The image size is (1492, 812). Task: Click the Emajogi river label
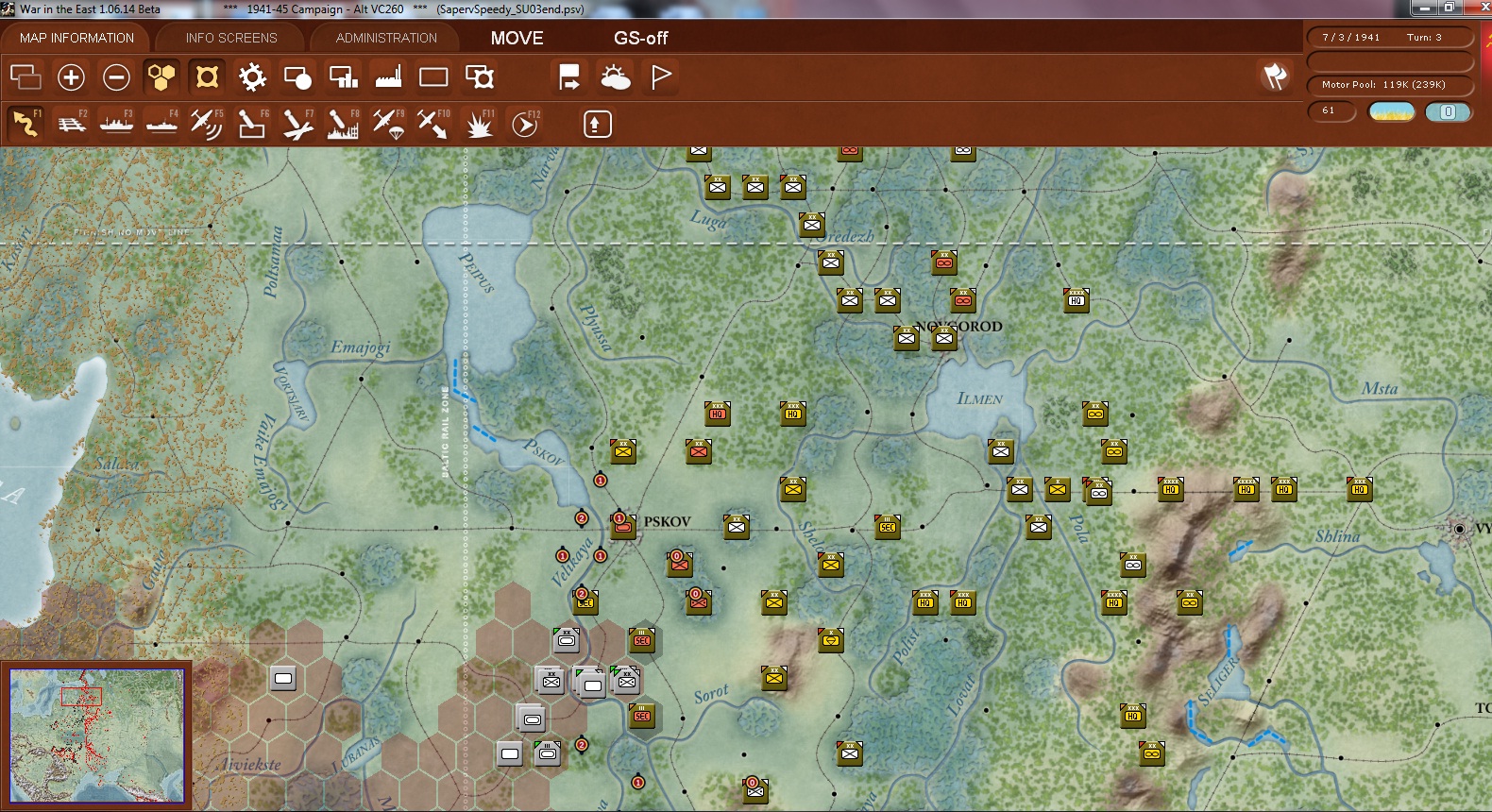point(360,347)
